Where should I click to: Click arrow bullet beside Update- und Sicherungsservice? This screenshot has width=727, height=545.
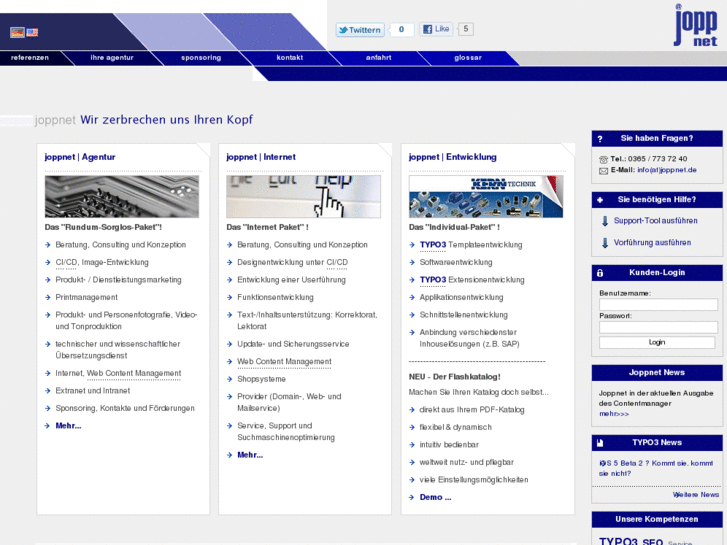point(229,344)
